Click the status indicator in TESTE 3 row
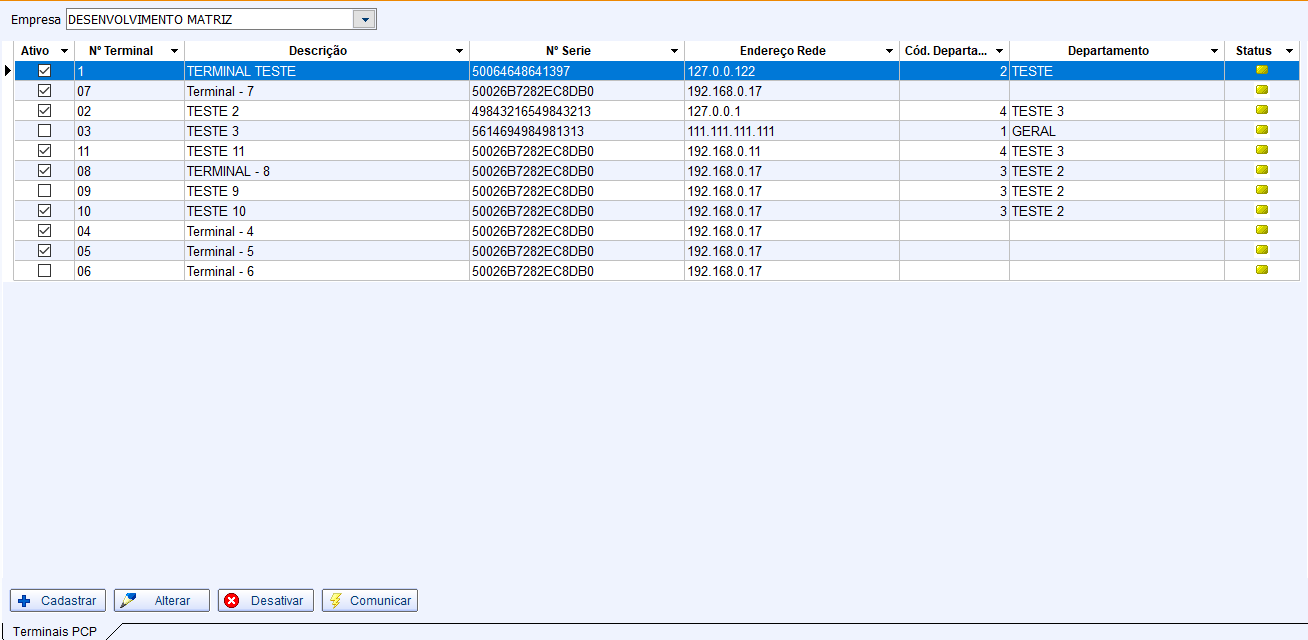The width and height of the screenshot is (1308, 640). 1261,130
